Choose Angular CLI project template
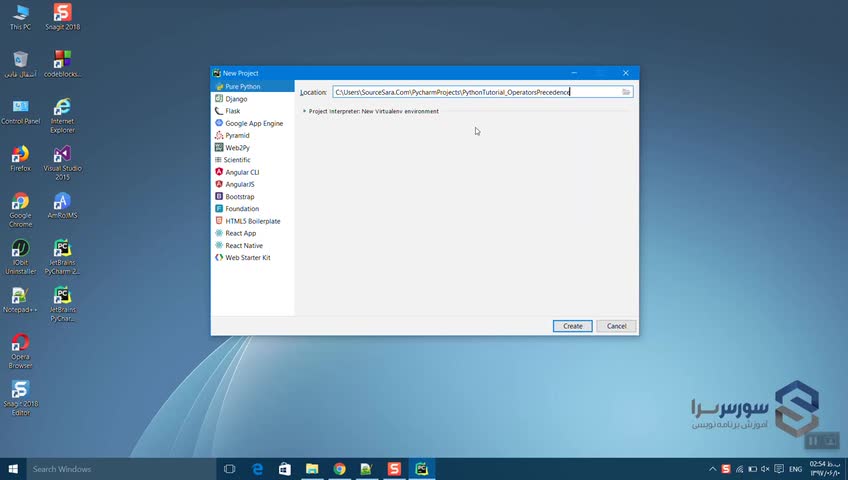 241,172
